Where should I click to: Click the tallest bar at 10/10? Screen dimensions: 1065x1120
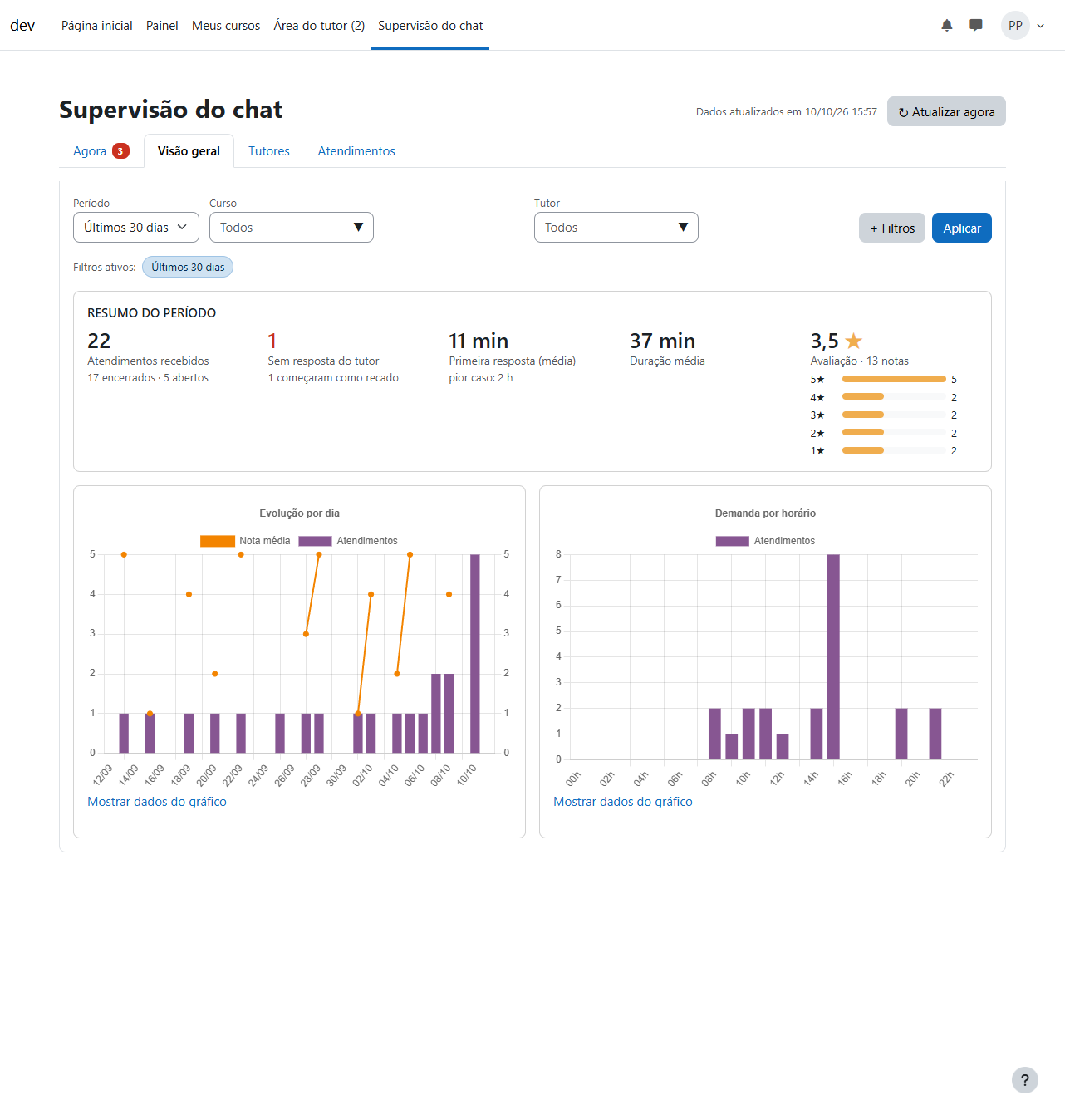(475, 653)
